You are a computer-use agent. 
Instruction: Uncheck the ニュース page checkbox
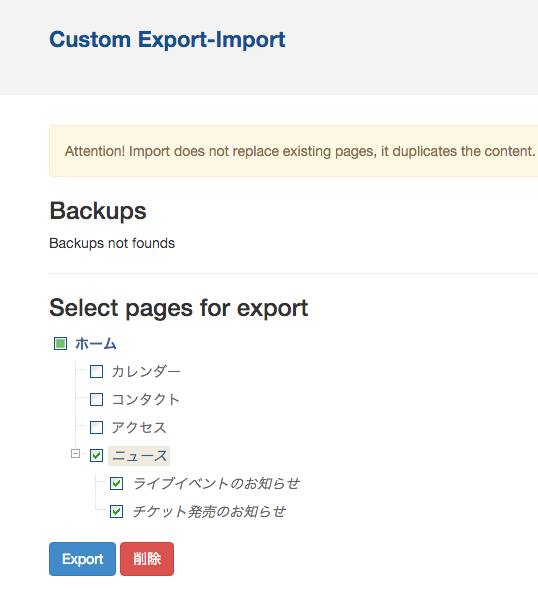point(96,456)
